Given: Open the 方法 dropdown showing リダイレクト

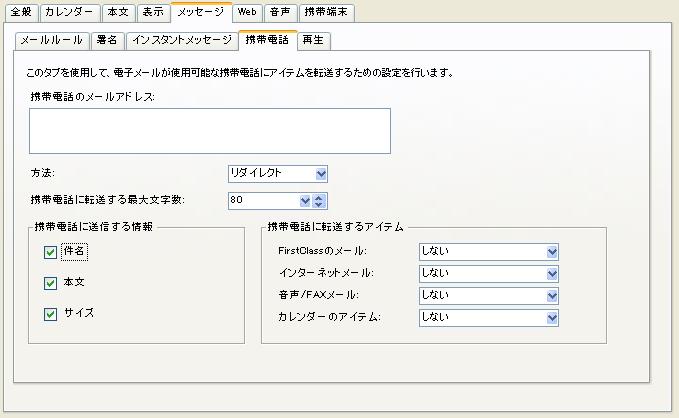Looking at the screenshot, I should pyautogui.click(x=278, y=174).
